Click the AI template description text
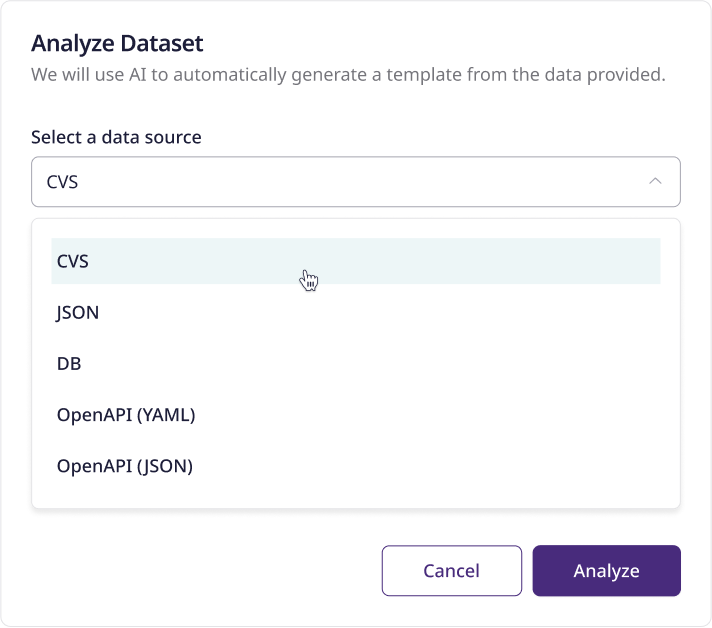The height and width of the screenshot is (628, 712). pos(348,75)
